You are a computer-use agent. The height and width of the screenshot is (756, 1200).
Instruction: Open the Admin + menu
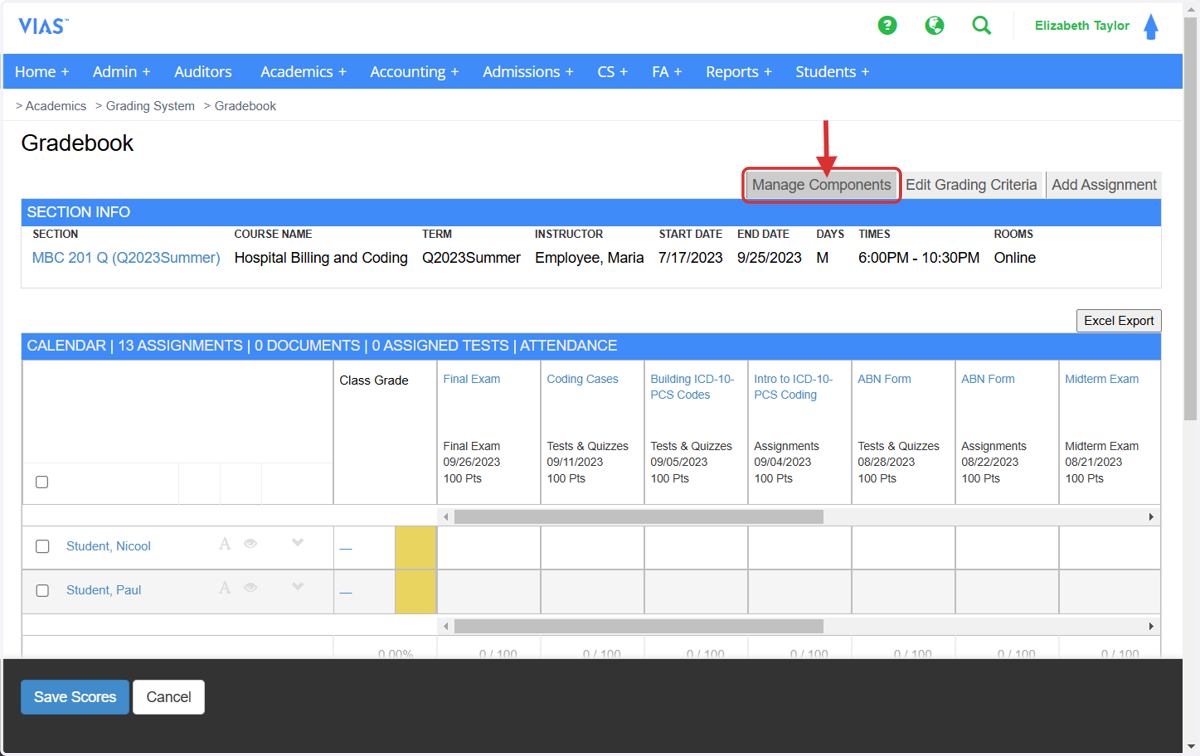(121, 72)
